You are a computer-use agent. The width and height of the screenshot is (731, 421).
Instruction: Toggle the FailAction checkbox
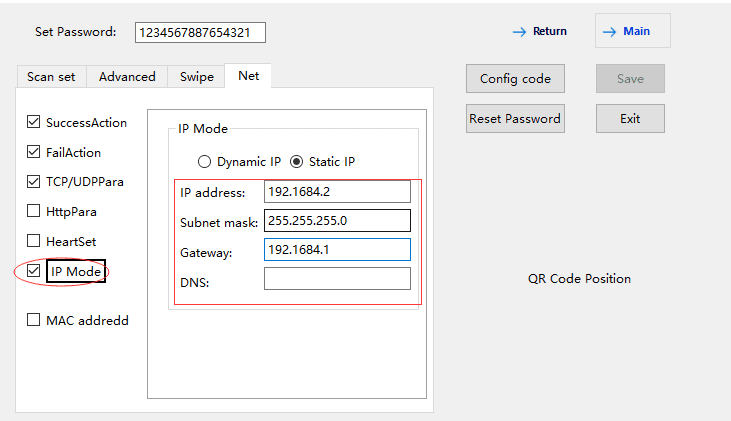point(34,153)
